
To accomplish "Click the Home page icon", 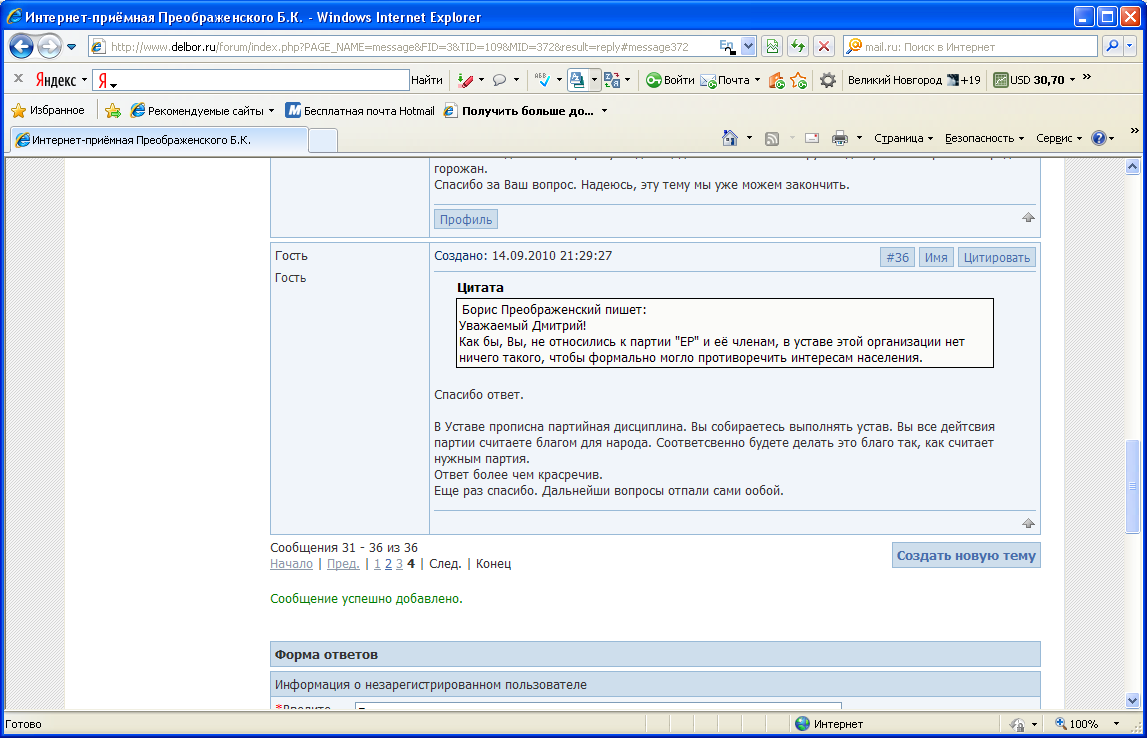I will click(729, 138).
